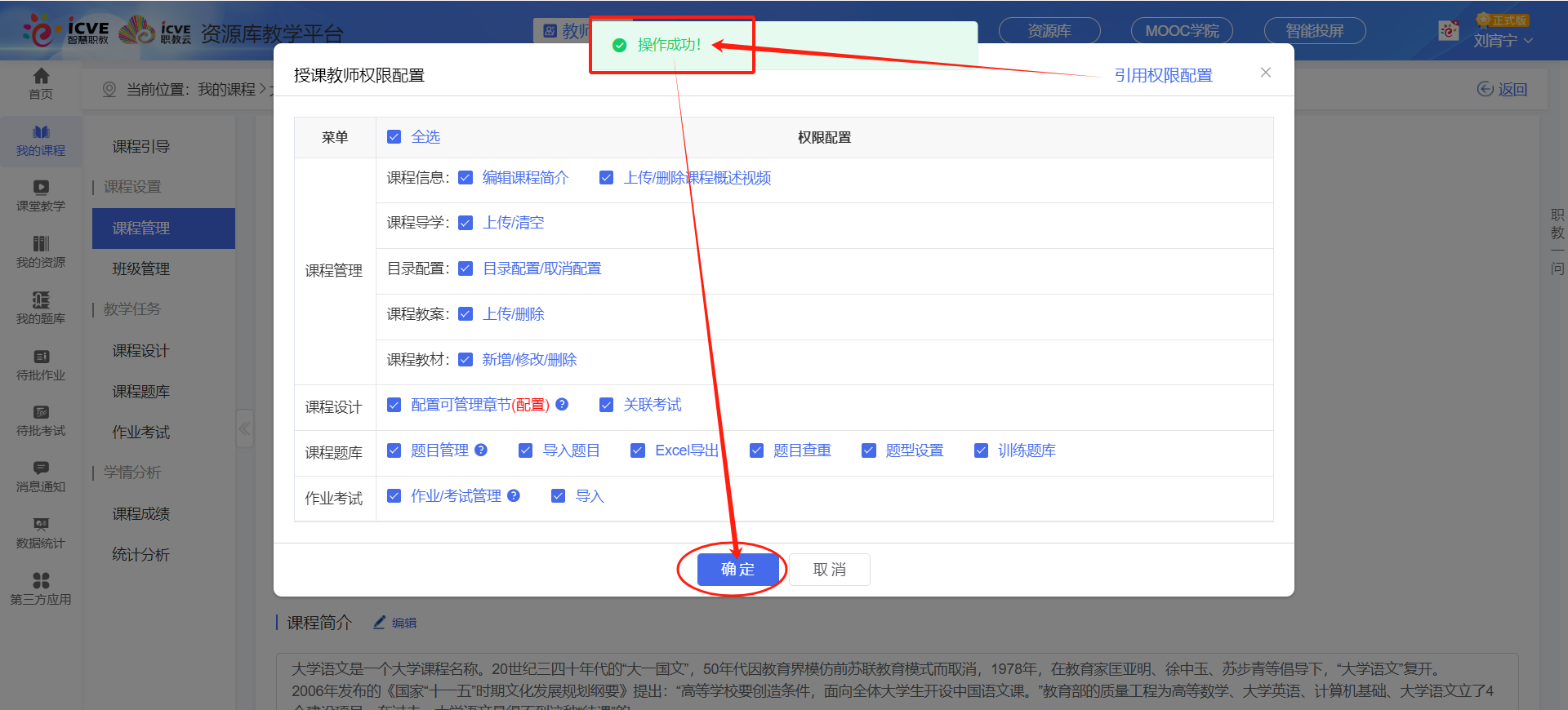Open 我的课程 in the left sidebar

pos(41,141)
